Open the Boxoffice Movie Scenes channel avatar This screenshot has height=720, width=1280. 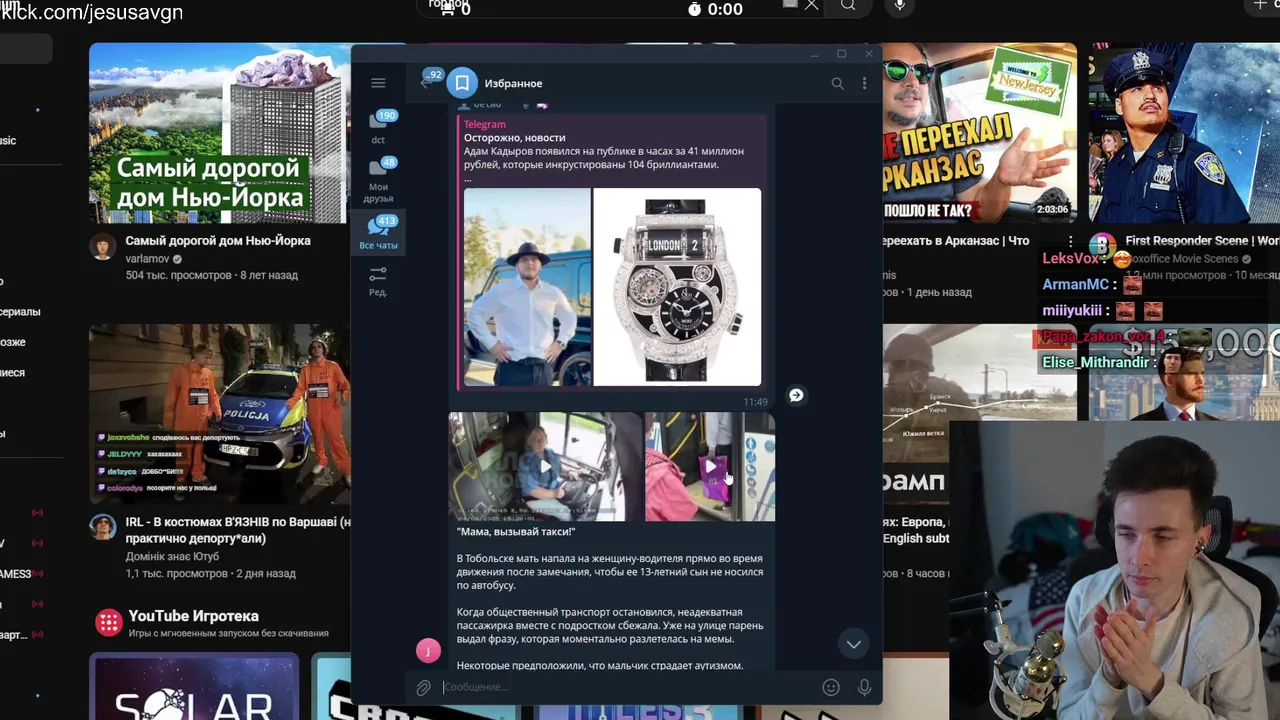click(1102, 246)
